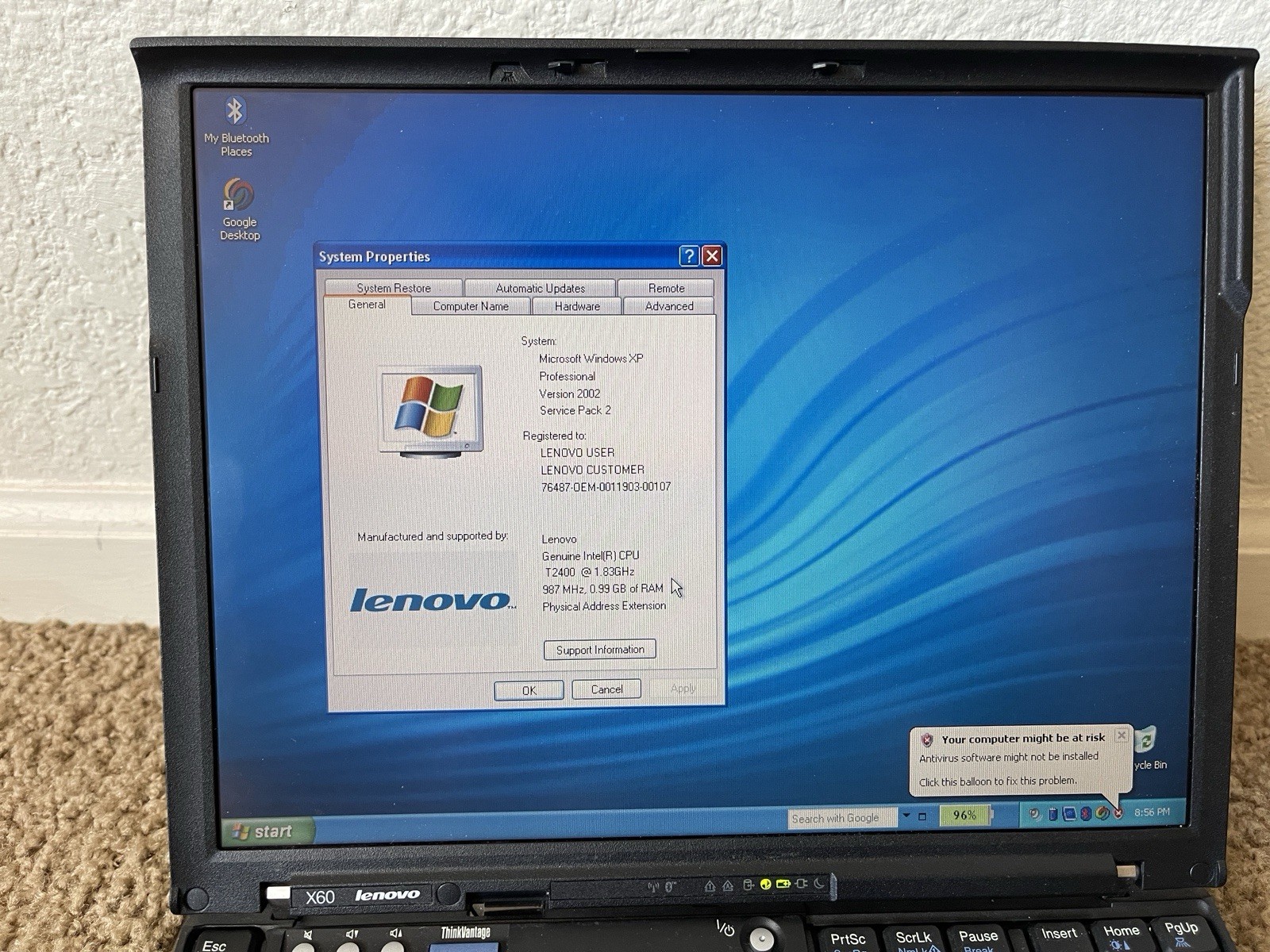Click the Google Desktop swirl tray icon
Screen dimensions: 1270x952
click(1102, 813)
